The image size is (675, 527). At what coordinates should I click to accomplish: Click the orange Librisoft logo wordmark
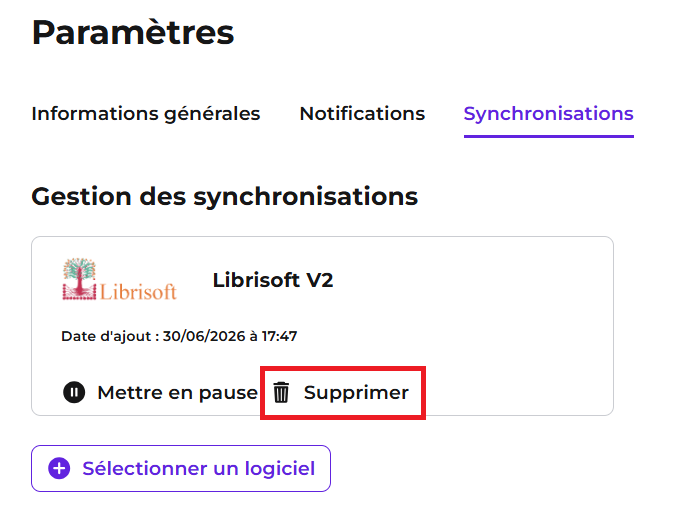(x=138, y=292)
